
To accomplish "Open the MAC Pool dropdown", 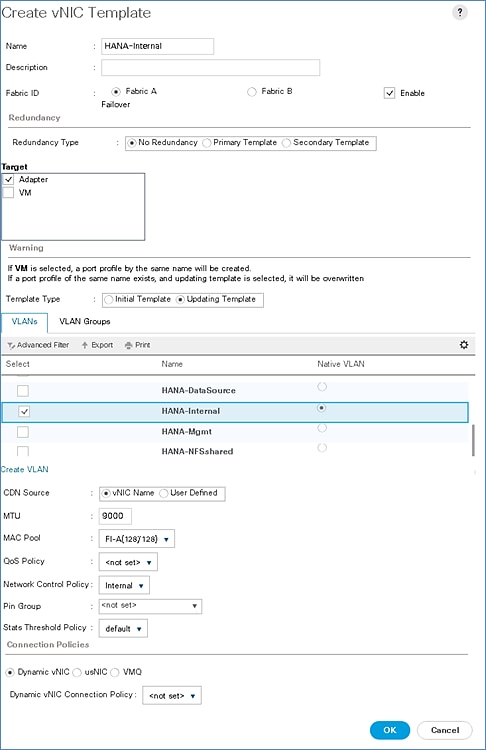I will point(136,539).
